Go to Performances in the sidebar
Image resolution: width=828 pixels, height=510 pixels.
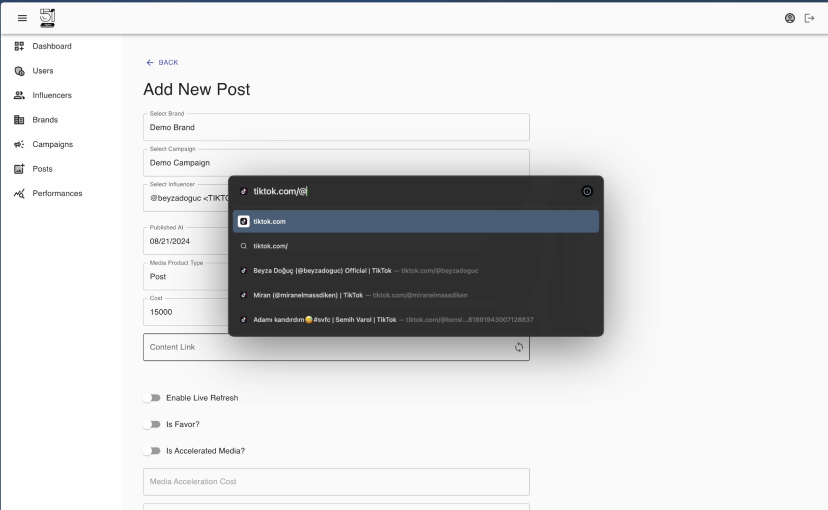coord(57,193)
